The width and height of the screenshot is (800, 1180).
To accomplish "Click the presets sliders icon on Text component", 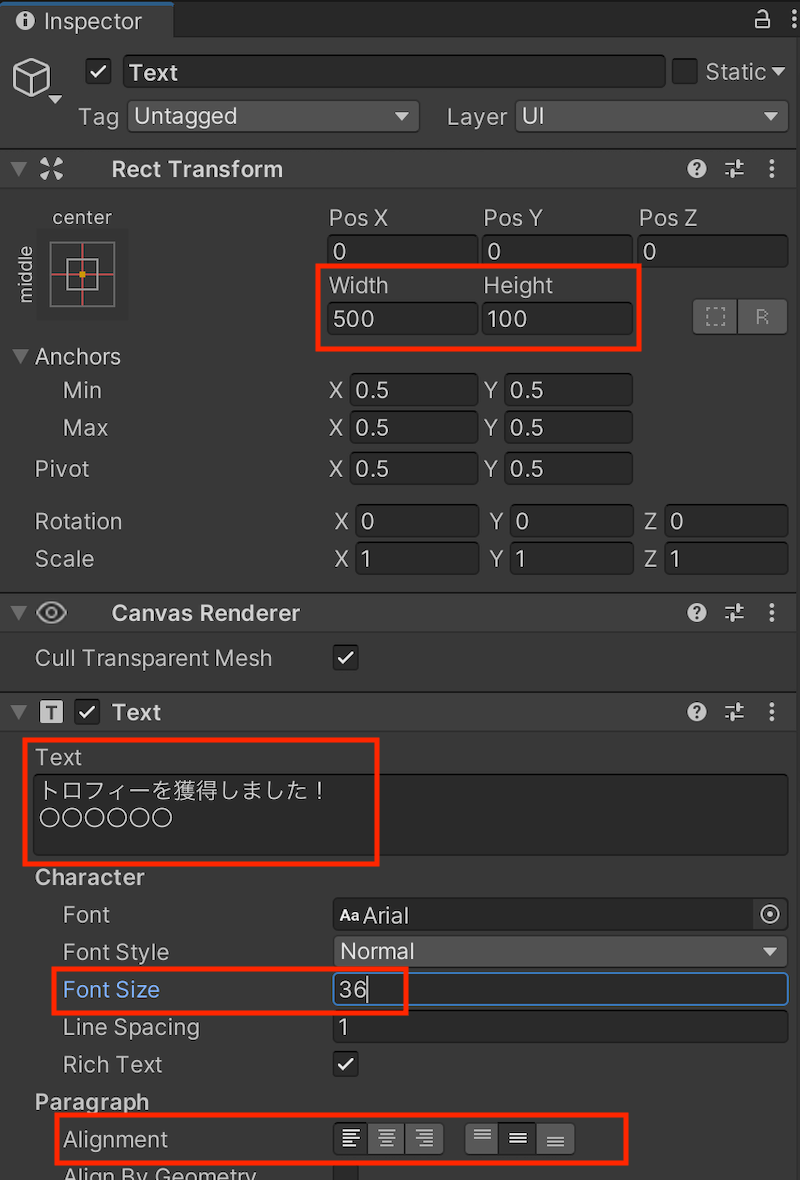I will coord(734,712).
